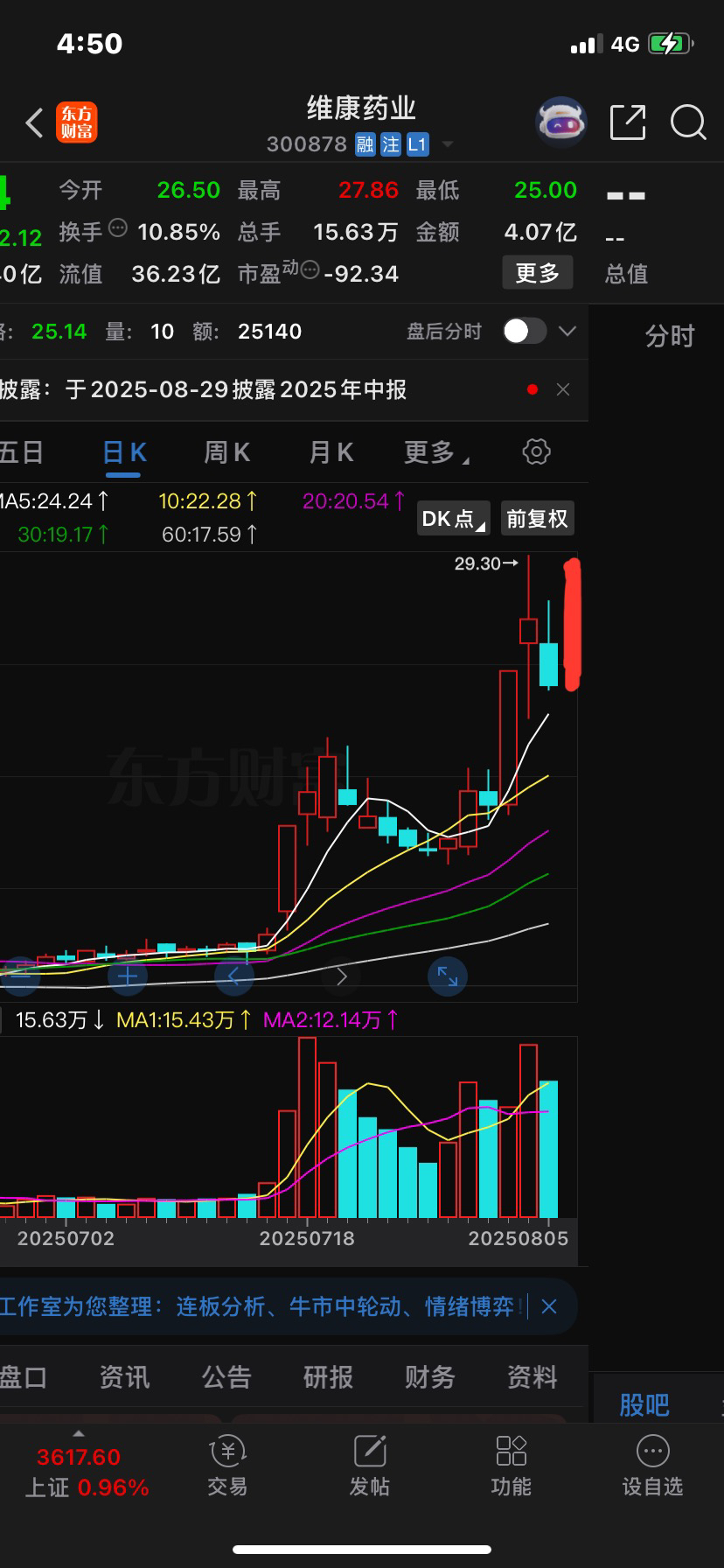Image resolution: width=724 pixels, height=1568 pixels.
Task: Expand the 更多 chart period dropdown
Action: [435, 452]
